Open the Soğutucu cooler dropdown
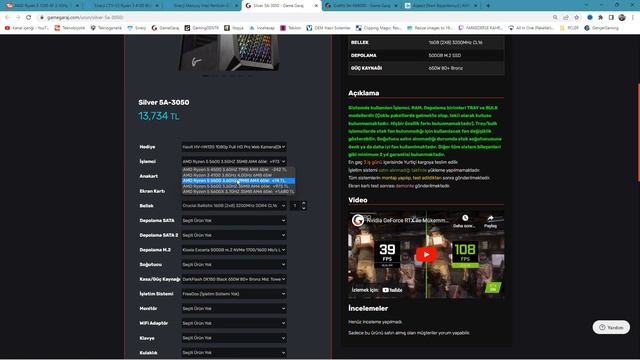This screenshot has height=360, width=640. click(x=234, y=264)
